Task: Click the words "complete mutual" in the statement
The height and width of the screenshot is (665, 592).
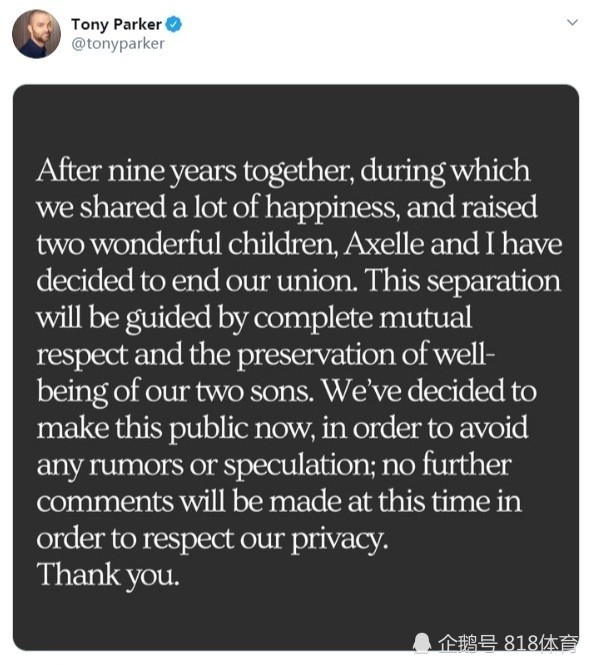Action: click(363, 319)
